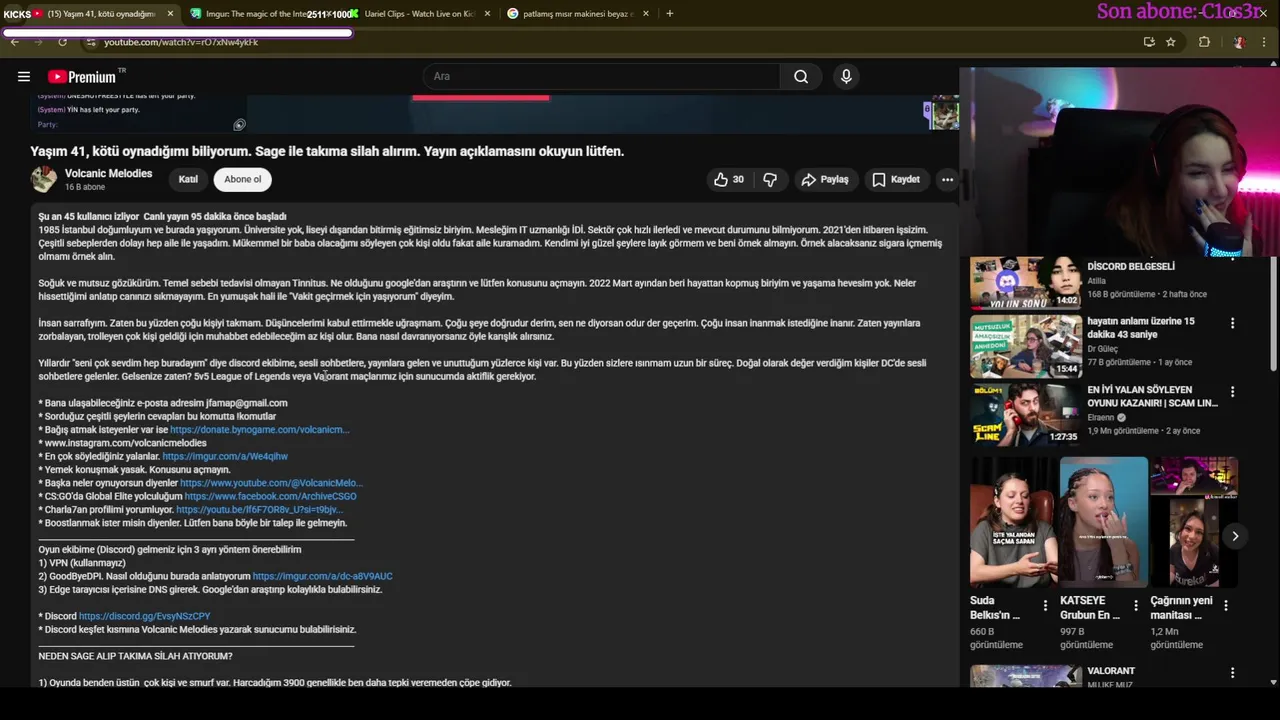Reload the page with refresh icon

(x=62, y=42)
